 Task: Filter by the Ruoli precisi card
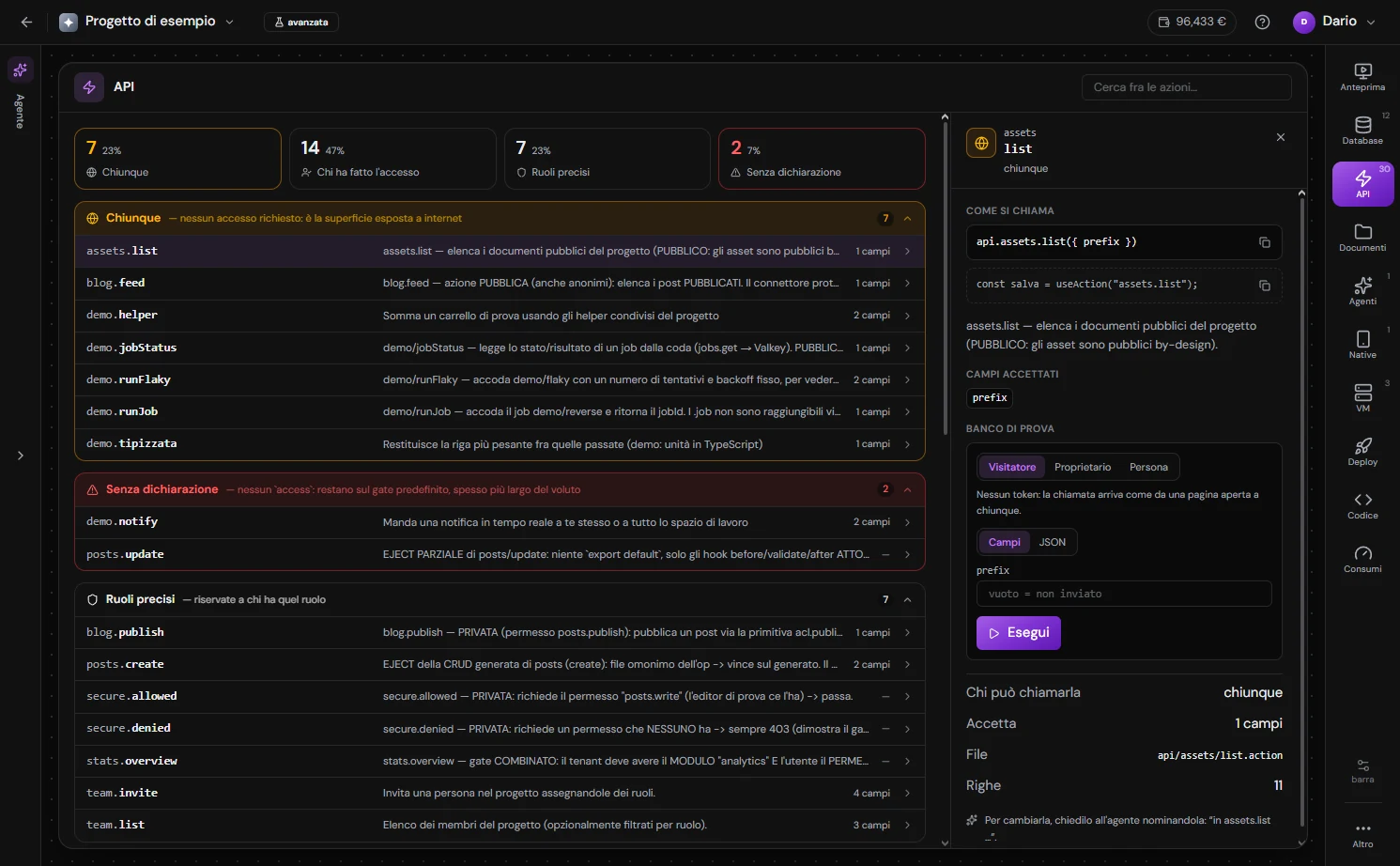(x=608, y=159)
